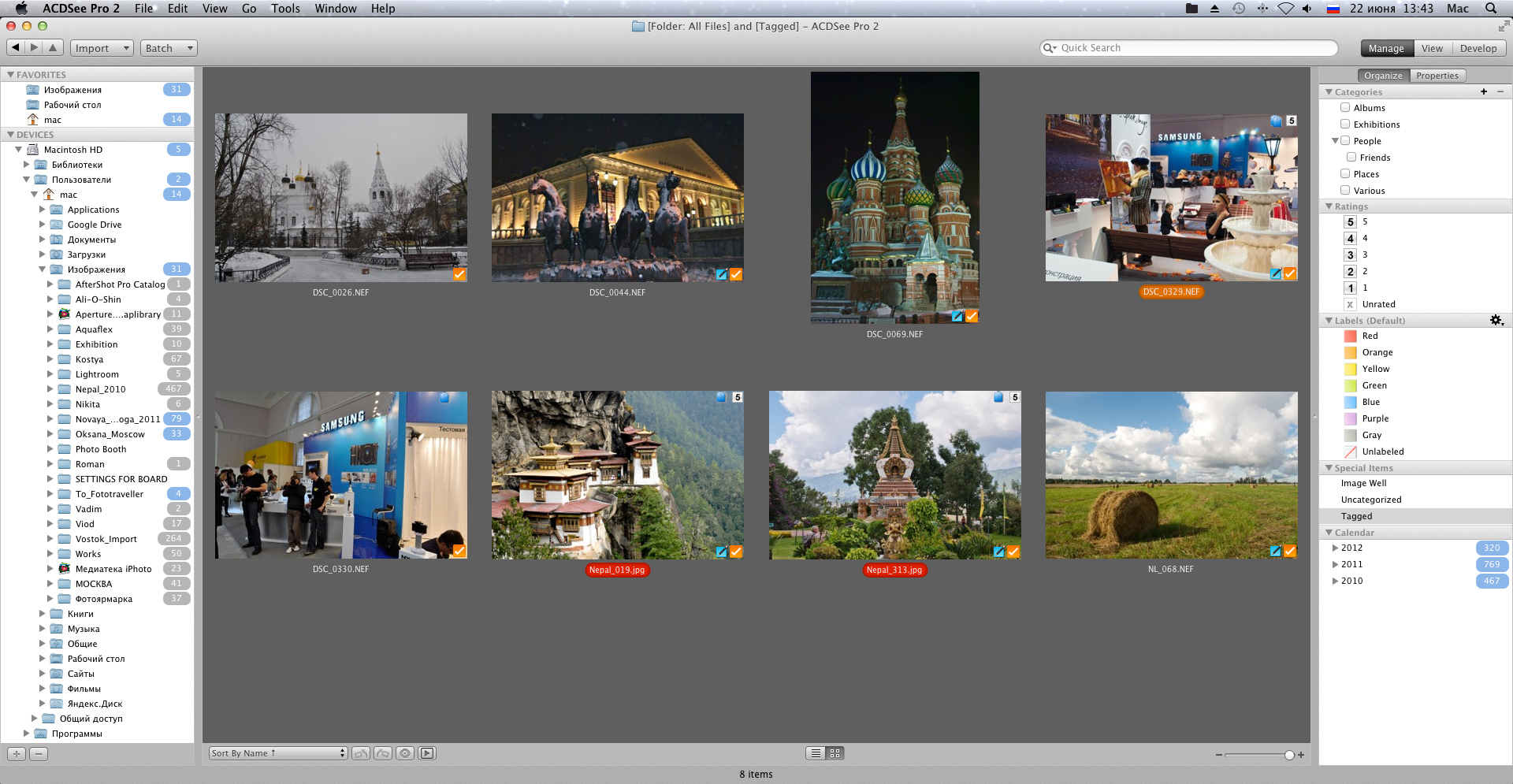Check the Places category checkbox

coord(1346,174)
